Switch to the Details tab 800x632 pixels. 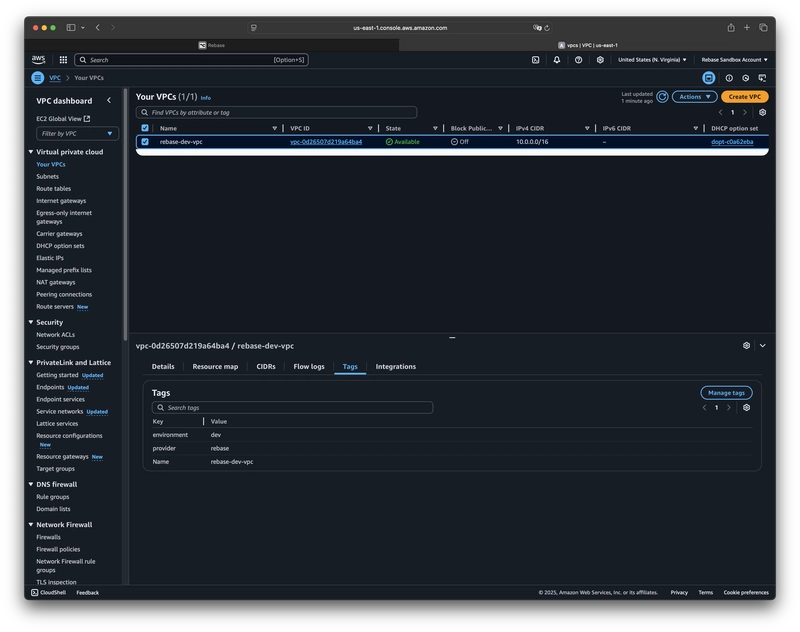click(163, 366)
